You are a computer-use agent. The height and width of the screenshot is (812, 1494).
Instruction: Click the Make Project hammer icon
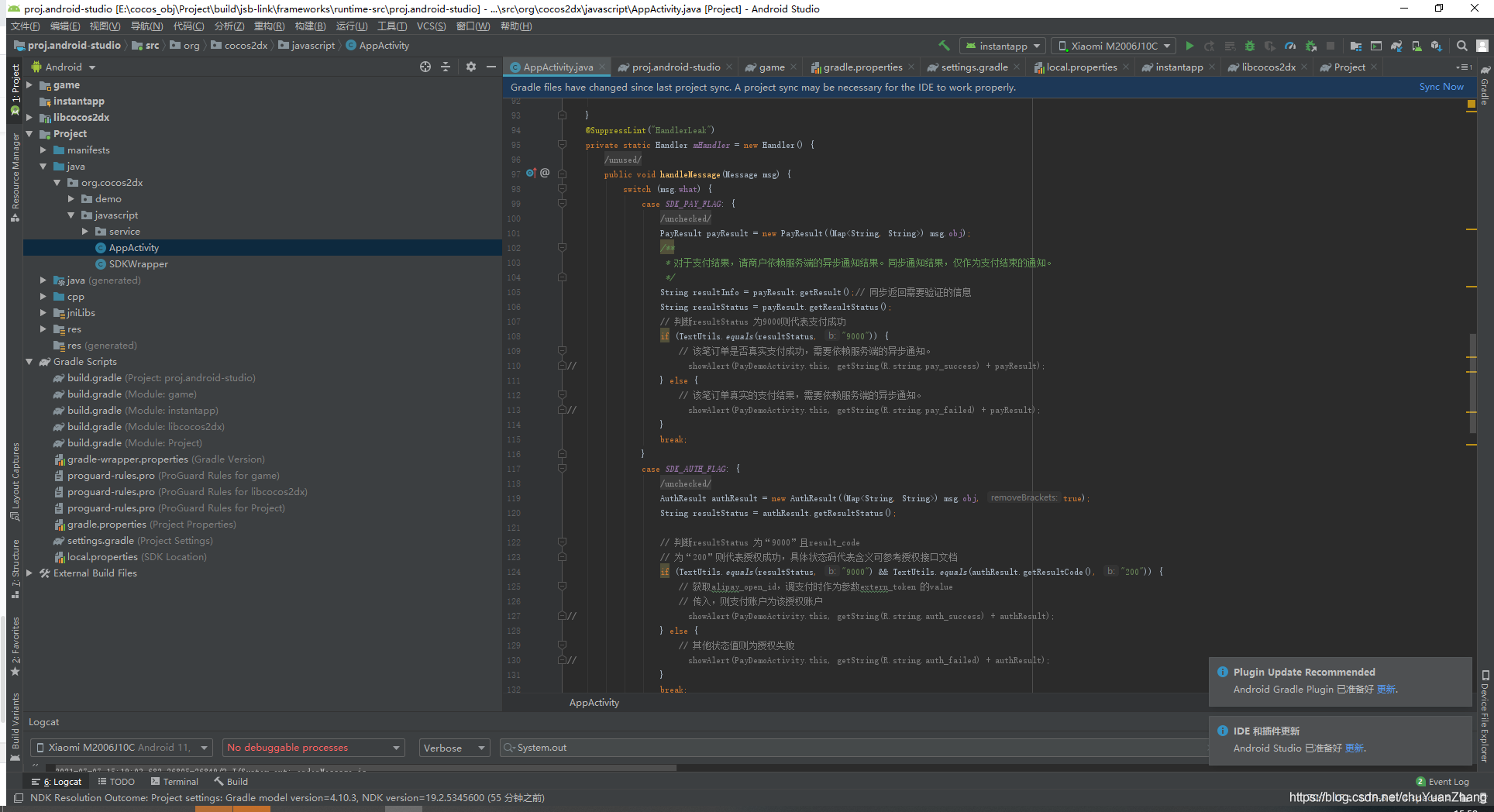tap(943, 46)
